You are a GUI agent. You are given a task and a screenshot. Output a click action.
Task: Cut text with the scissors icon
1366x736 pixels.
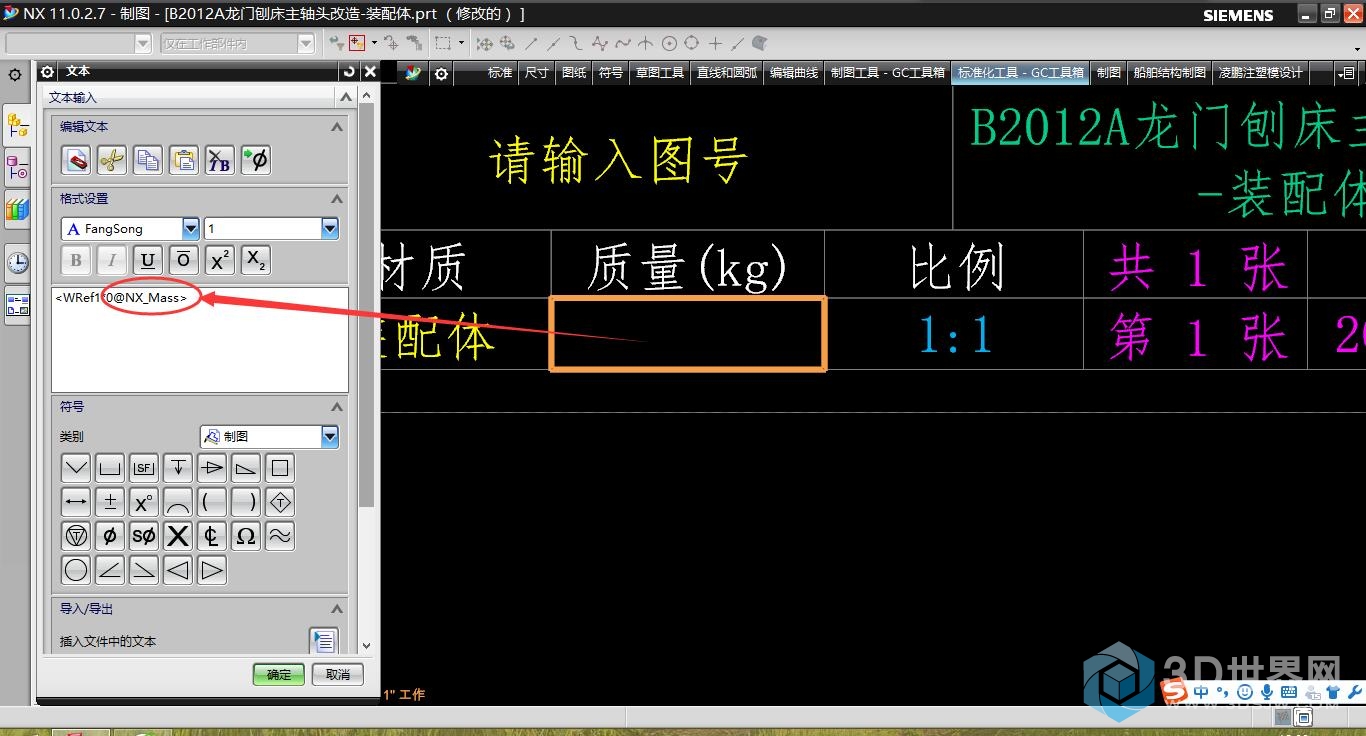112,160
